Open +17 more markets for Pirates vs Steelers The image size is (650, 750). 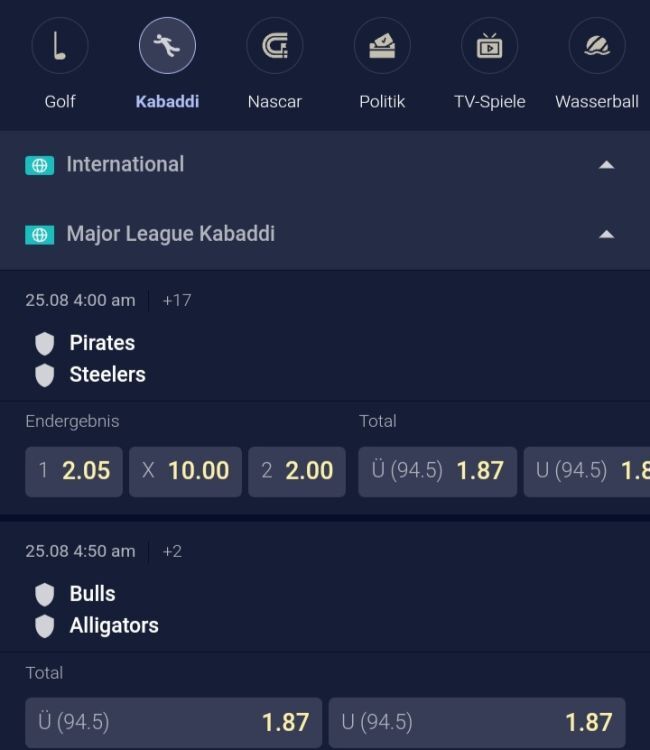coord(177,300)
